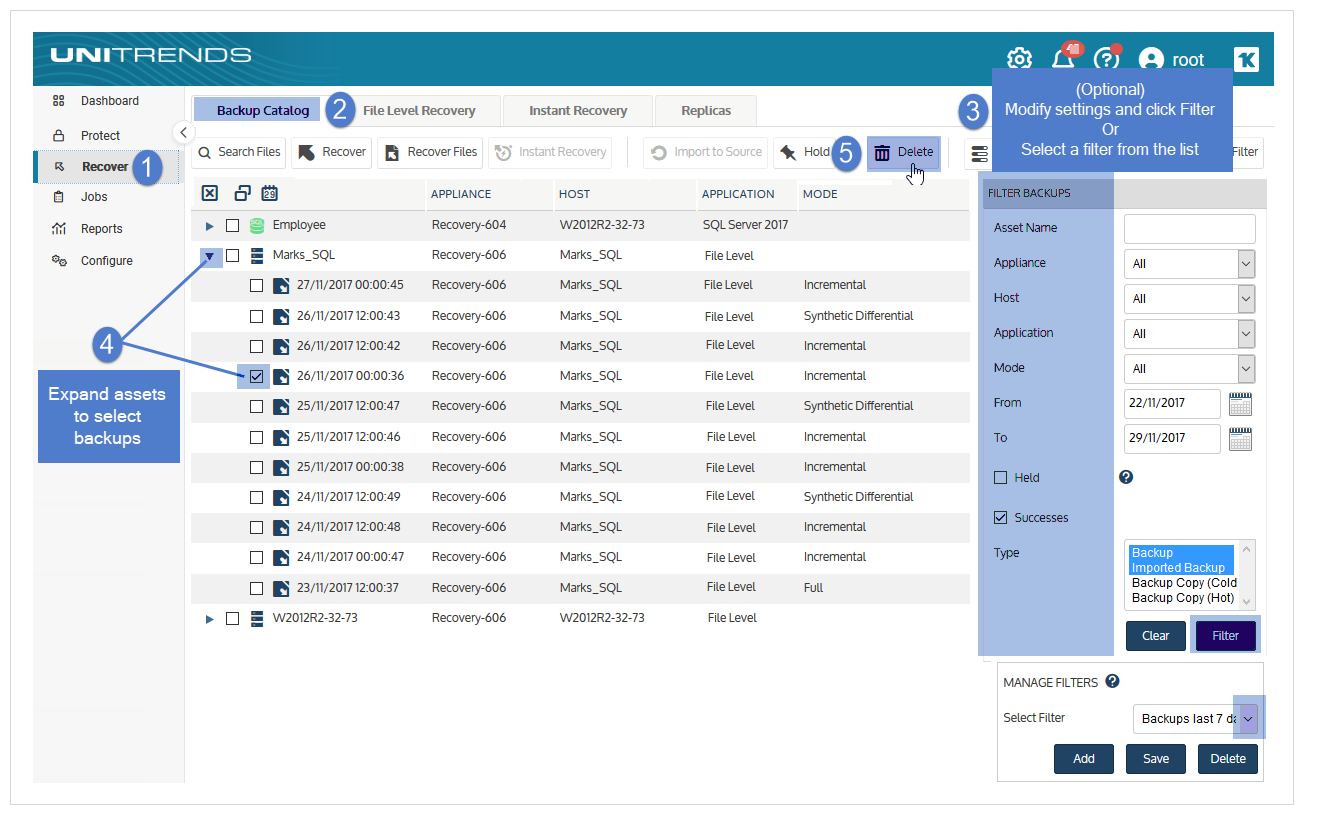Click the To date field 29/11/2017
The height and width of the screenshot is (831, 1327).
1173,438
